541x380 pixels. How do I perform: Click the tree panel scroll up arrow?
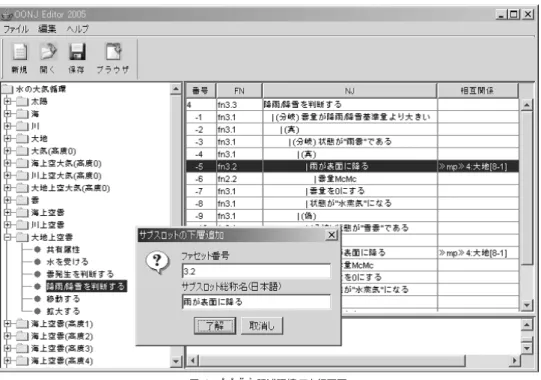176,89
